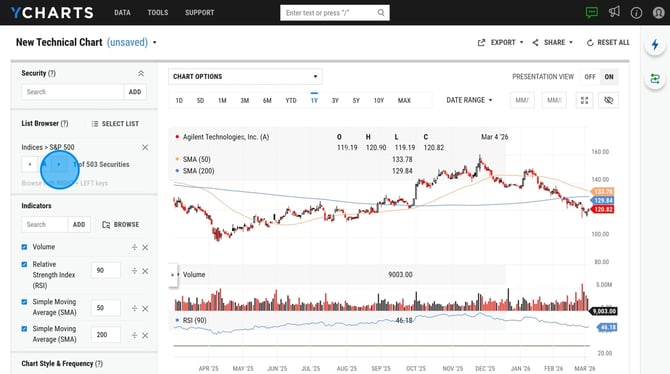This screenshot has width=670, height=374.
Task: Expand the Volume panel side arrow
Action: click(x=173, y=275)
